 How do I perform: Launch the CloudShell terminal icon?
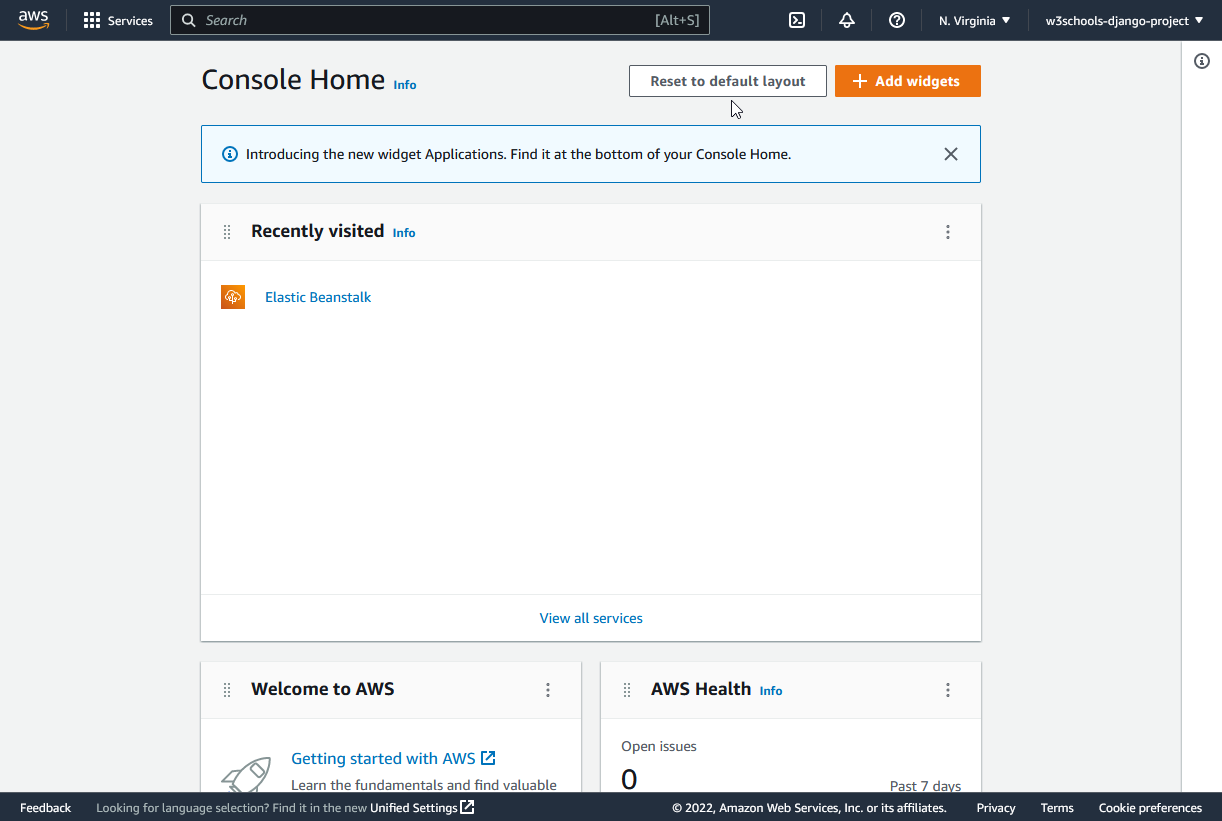click(797, 20)
